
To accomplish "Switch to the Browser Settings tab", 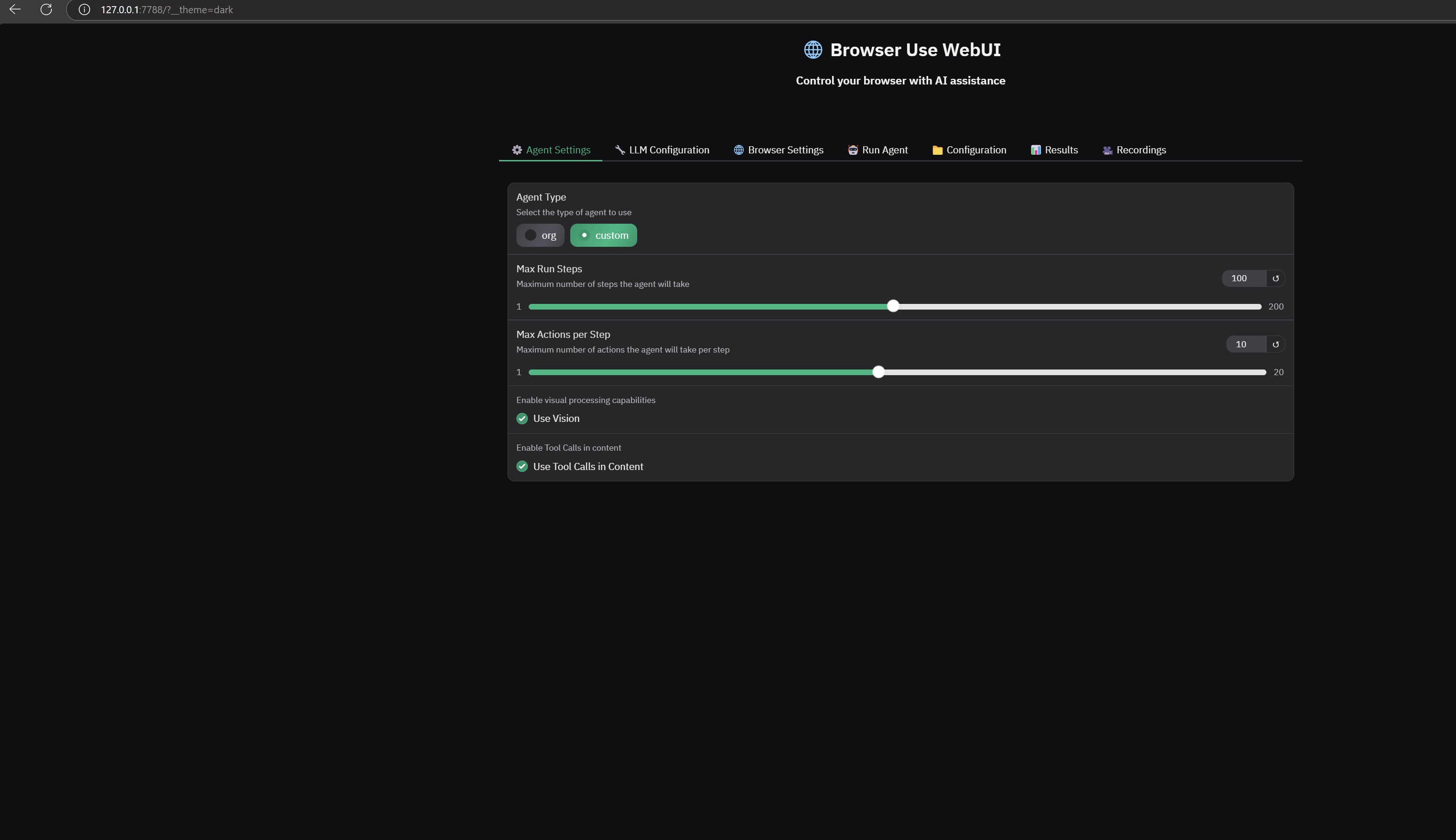I will point(778,150).
